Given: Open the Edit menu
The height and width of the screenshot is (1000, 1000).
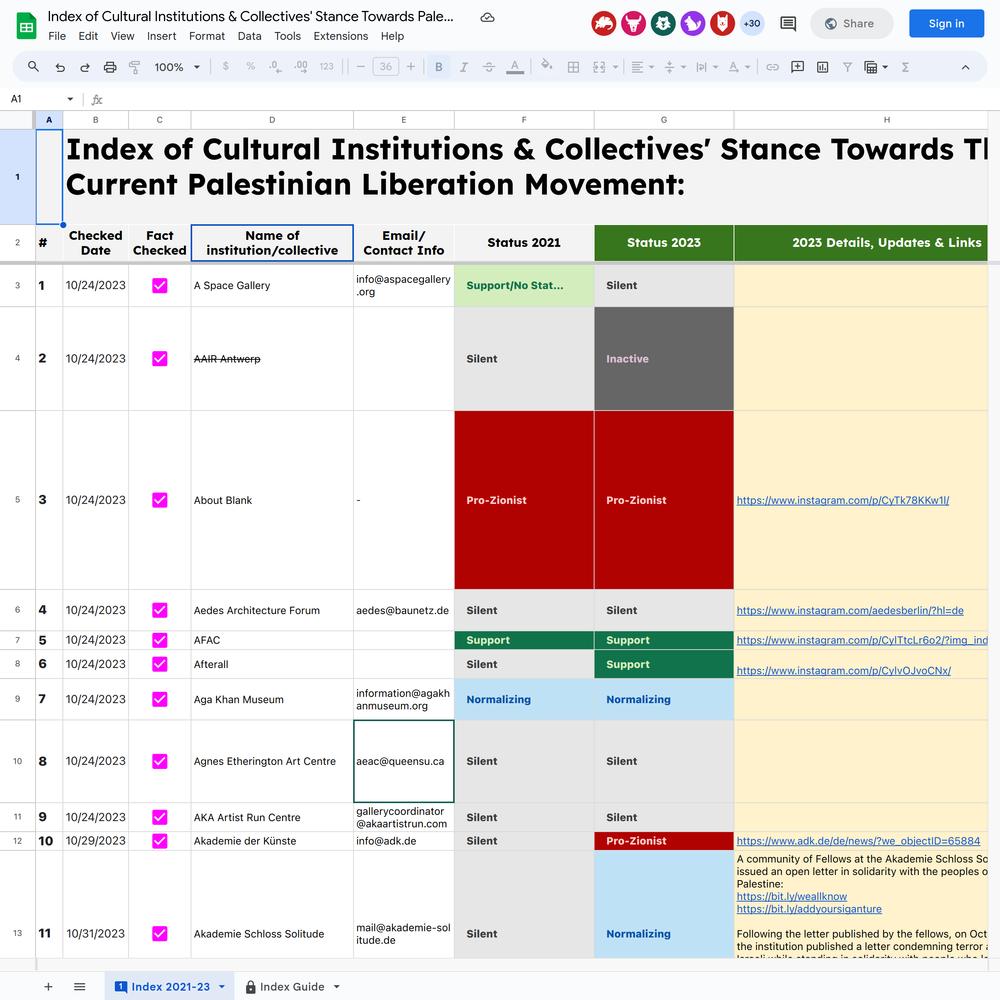Looking at the screenshot, I should click(x=88, y=36).
